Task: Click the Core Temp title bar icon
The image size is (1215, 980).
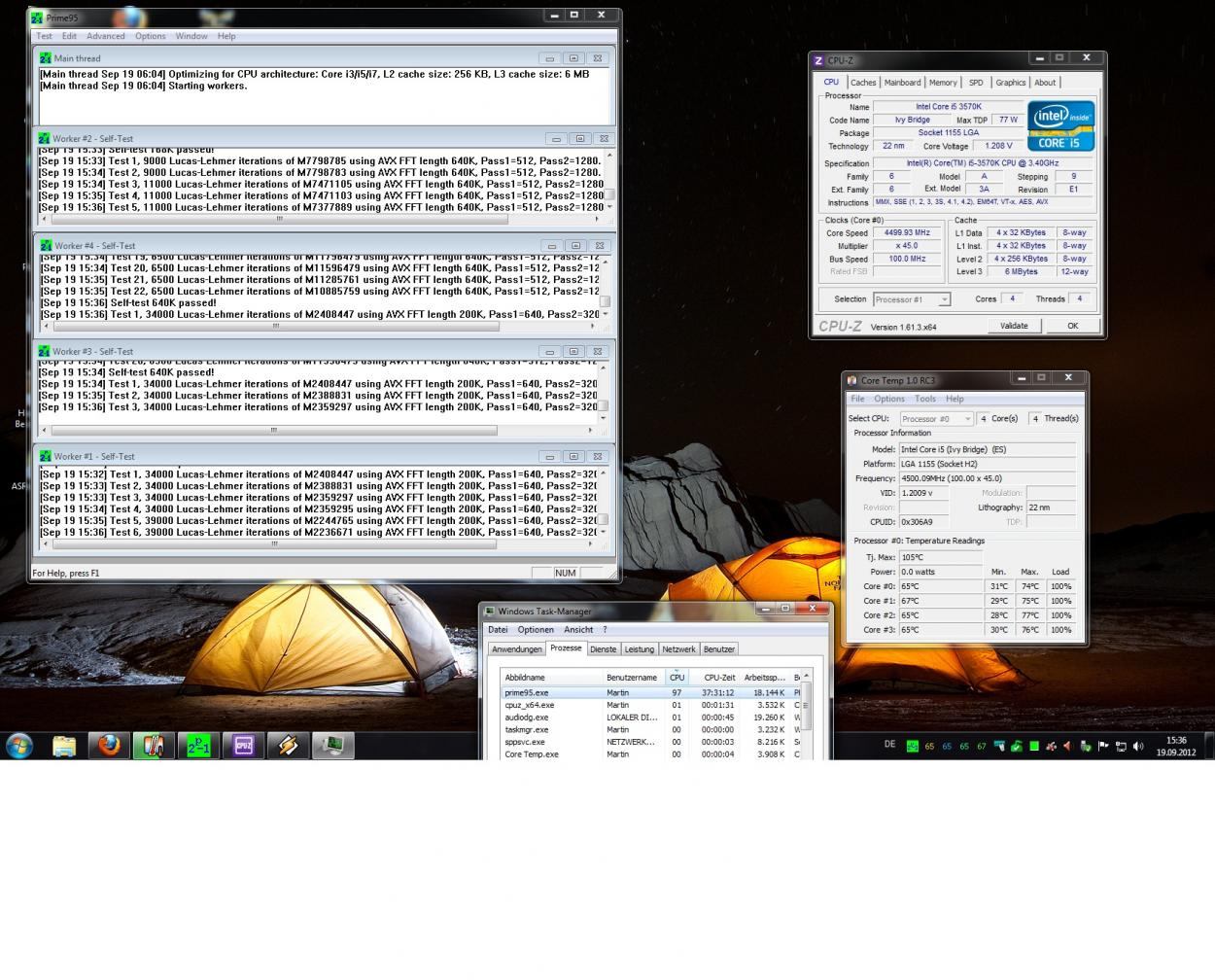Action: [x=851, y=380]
